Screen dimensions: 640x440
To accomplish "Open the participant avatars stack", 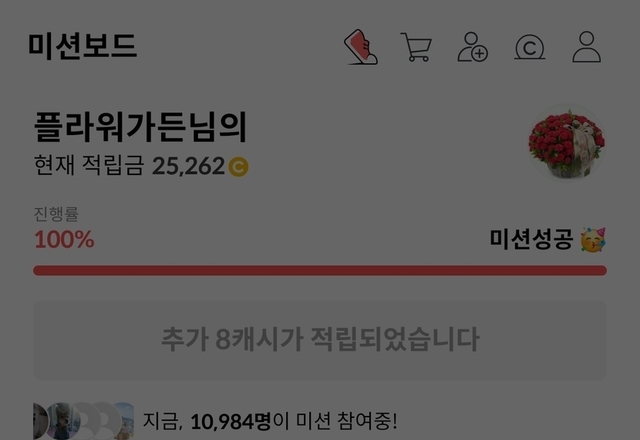I will coord(84,421).
